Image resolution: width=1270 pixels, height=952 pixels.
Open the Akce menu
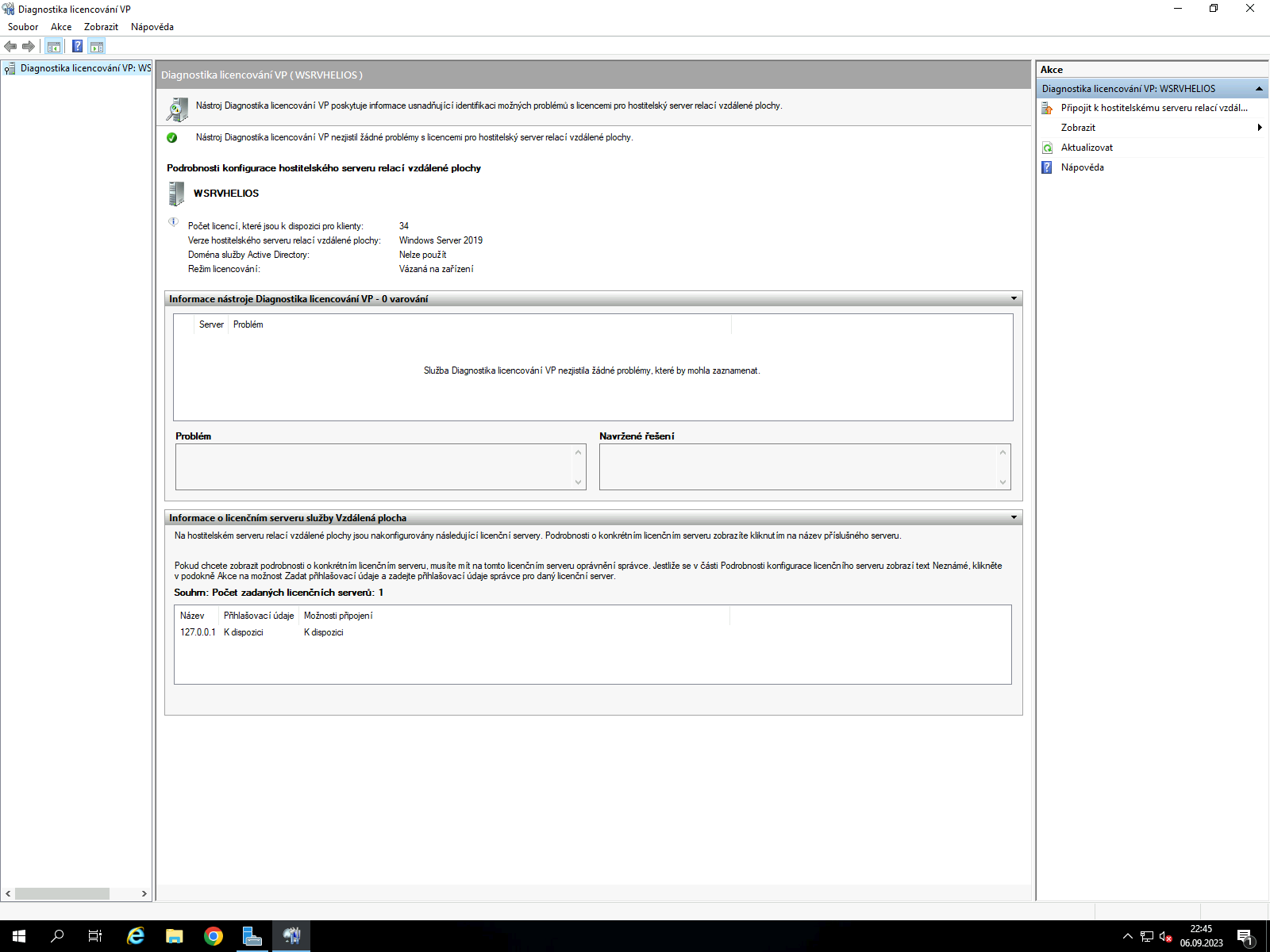tap(60, 26)
